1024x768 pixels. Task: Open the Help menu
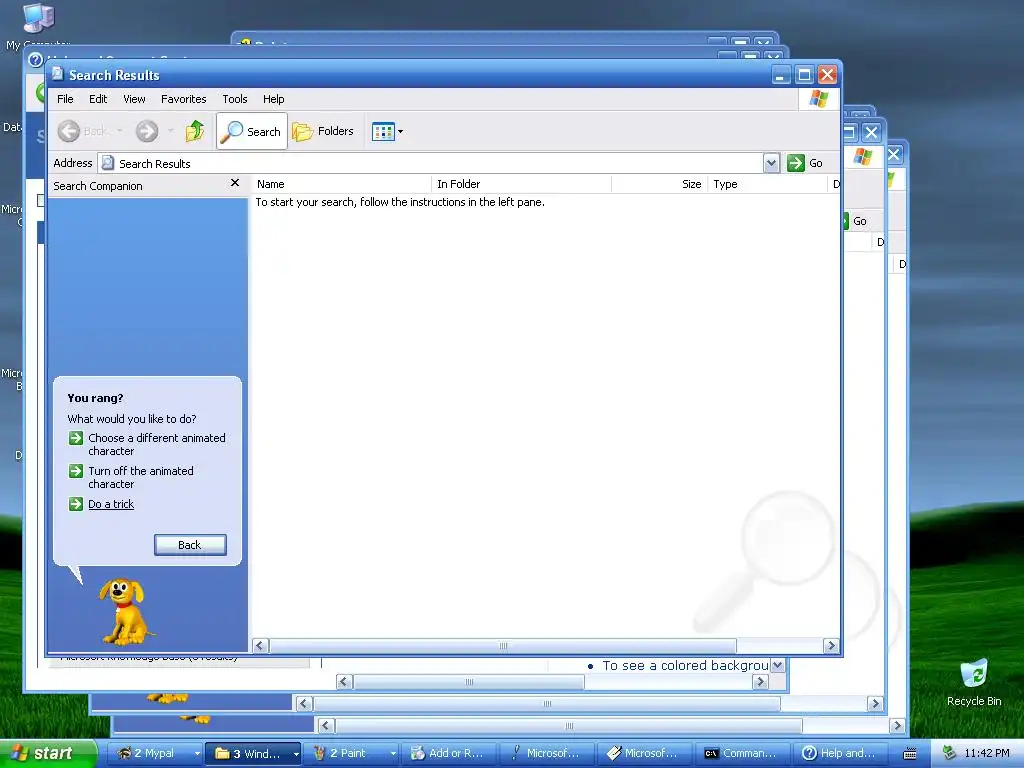tap(274, 99)
